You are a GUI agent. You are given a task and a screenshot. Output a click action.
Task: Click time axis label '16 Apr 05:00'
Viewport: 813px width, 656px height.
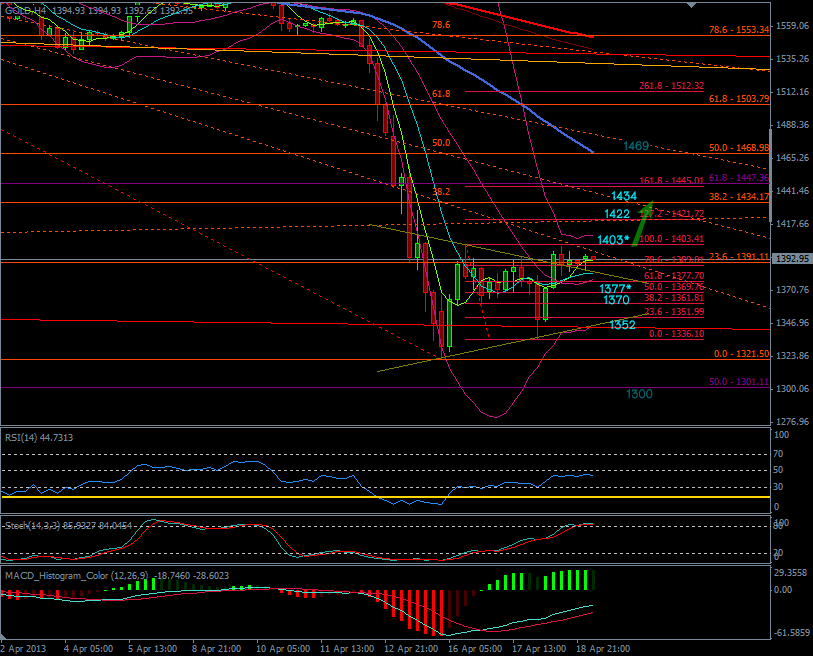click(475, 649)
